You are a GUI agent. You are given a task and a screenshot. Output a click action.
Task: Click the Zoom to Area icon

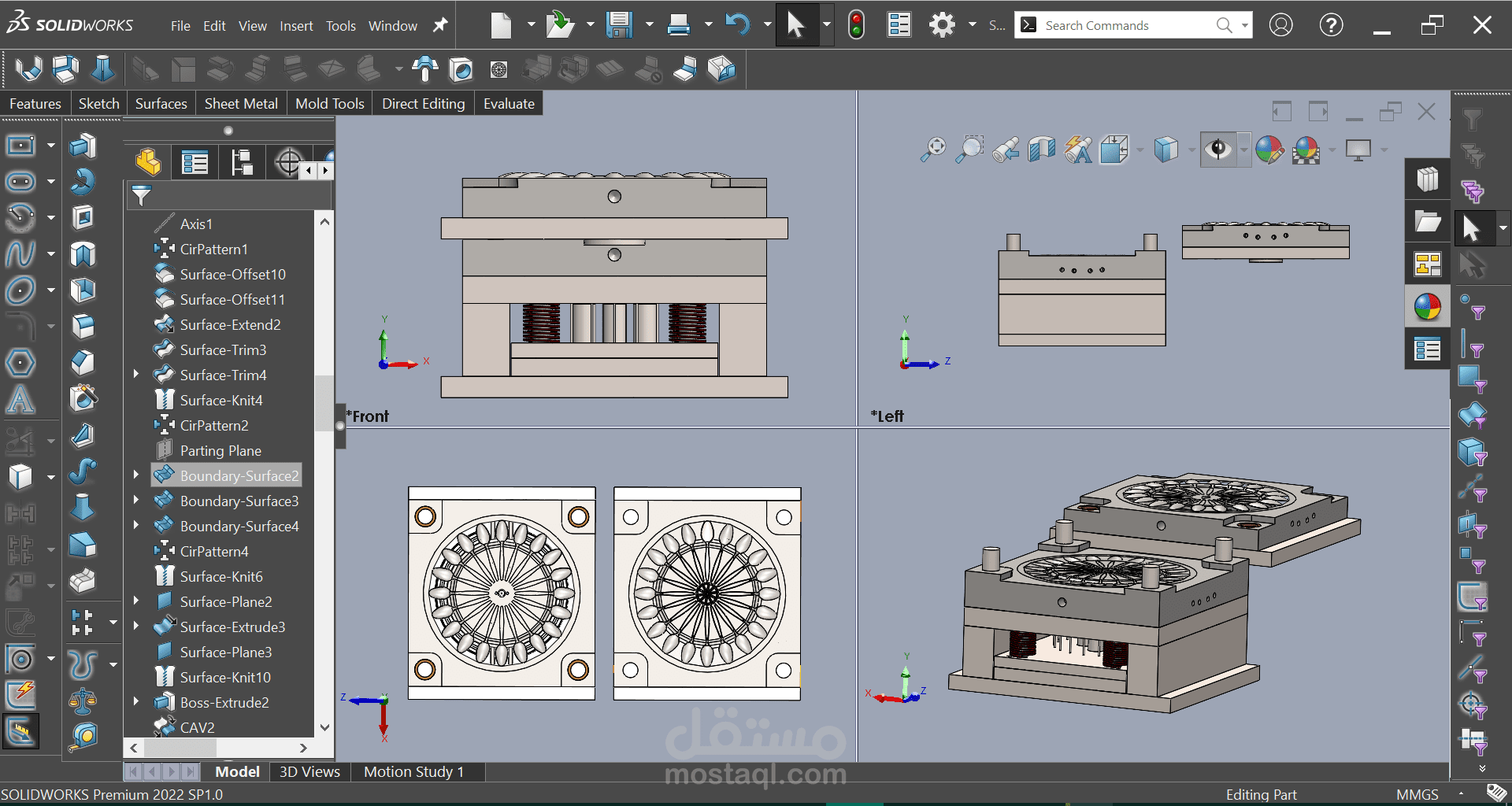click(969, 149)
